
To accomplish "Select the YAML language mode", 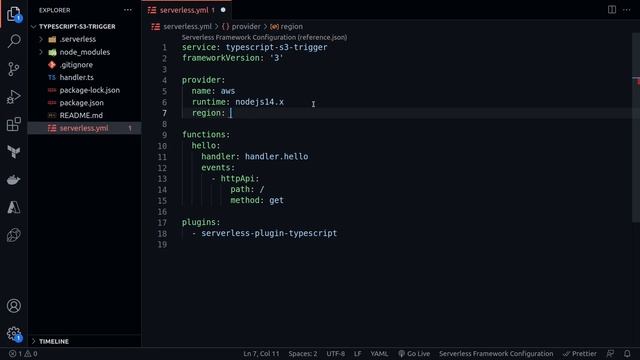I will point(379,353).
